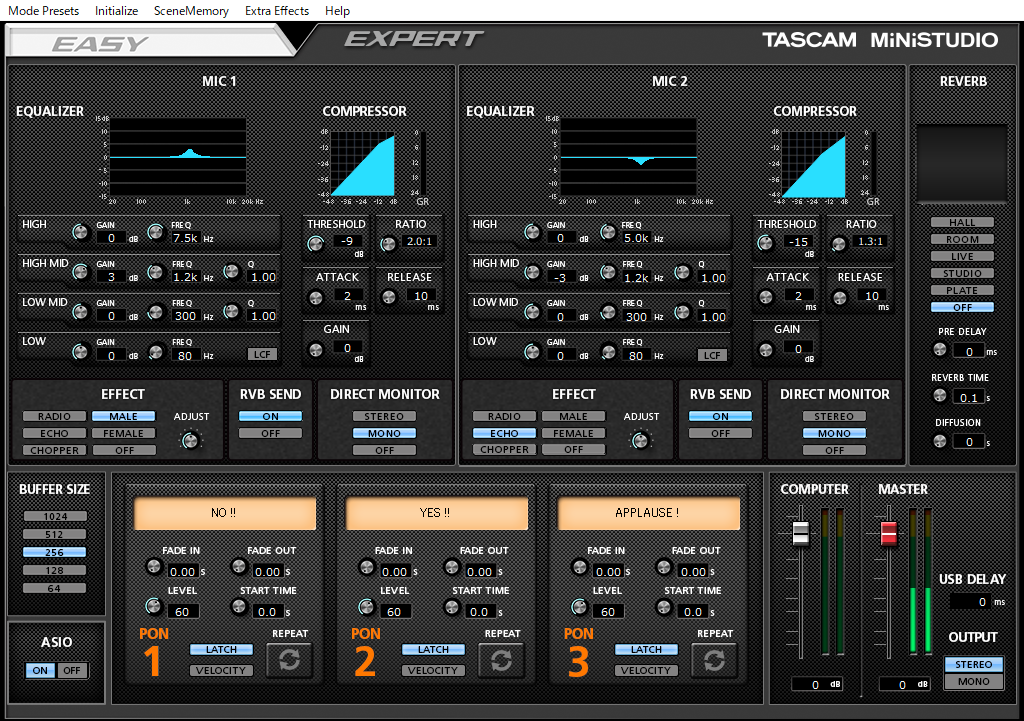Set PON 1 mode to Velocity

pos(221,671)
